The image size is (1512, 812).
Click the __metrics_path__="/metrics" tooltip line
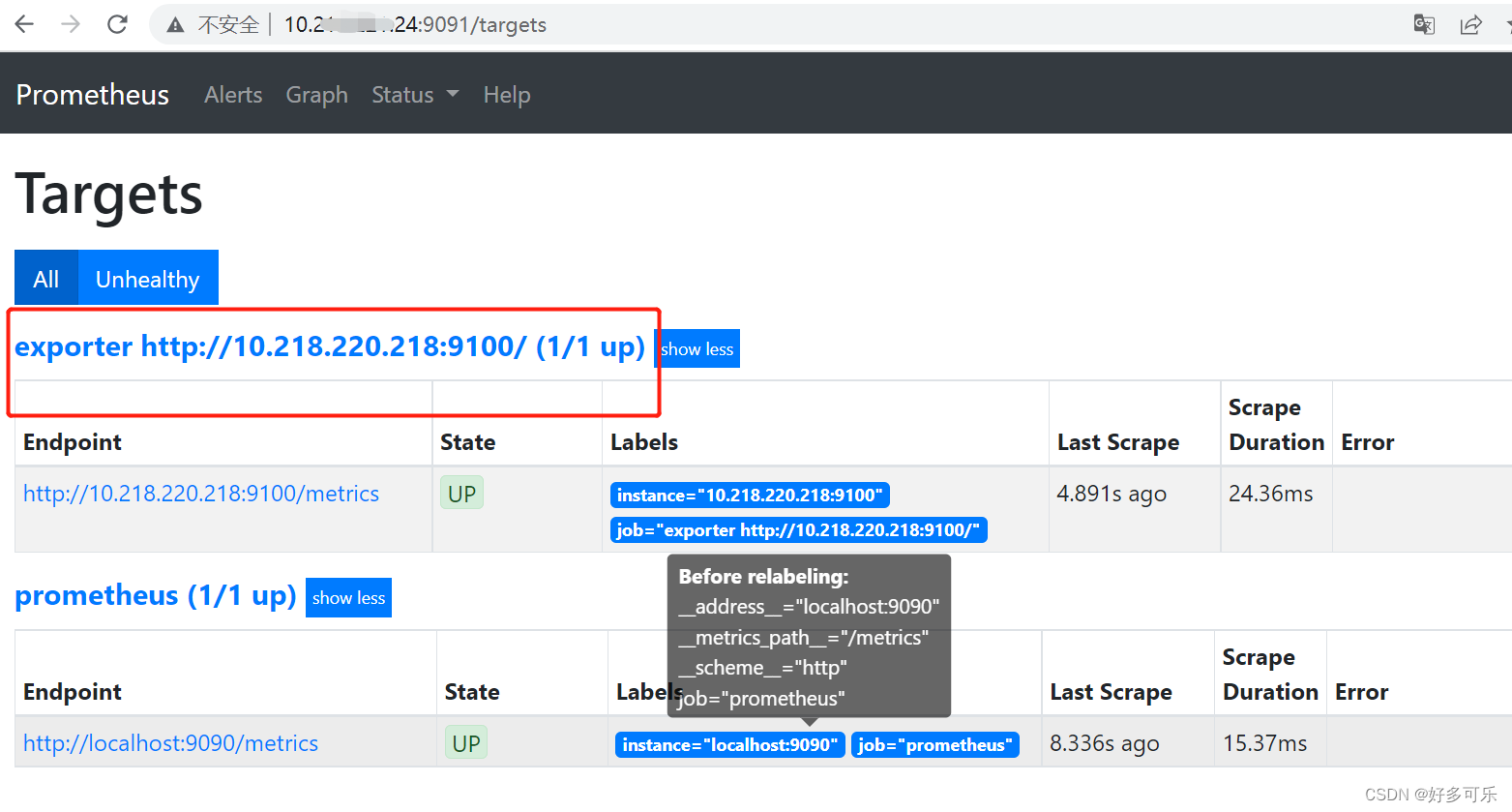tap(803, 638)
